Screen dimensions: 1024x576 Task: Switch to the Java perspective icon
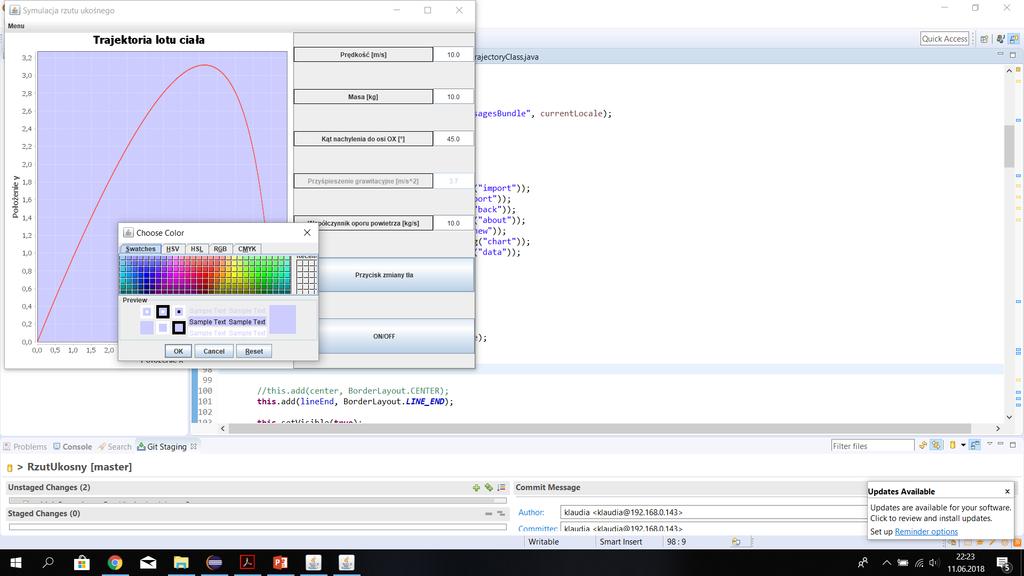point(1000,39)
